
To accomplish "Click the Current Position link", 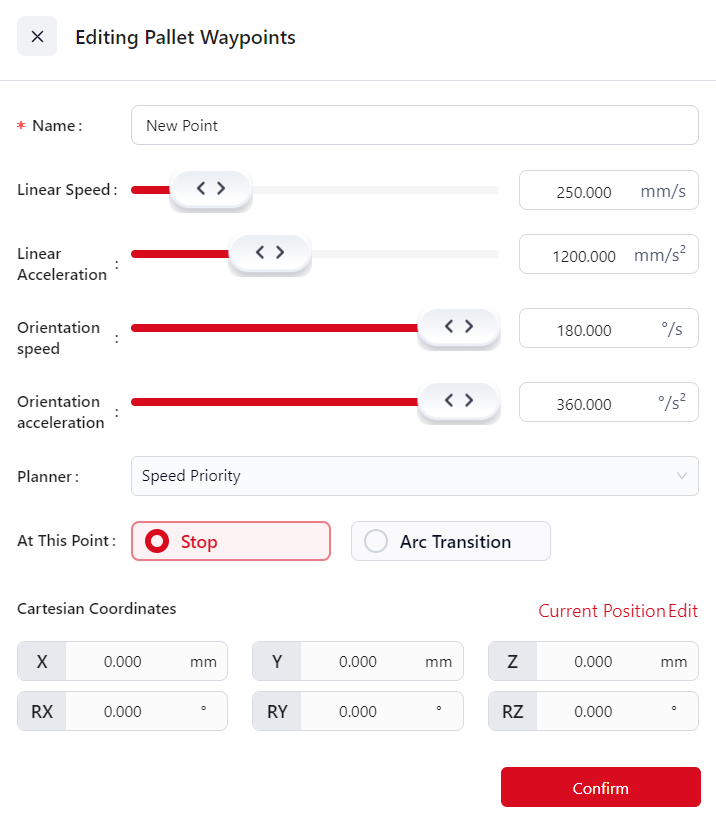I will point(601,611).
